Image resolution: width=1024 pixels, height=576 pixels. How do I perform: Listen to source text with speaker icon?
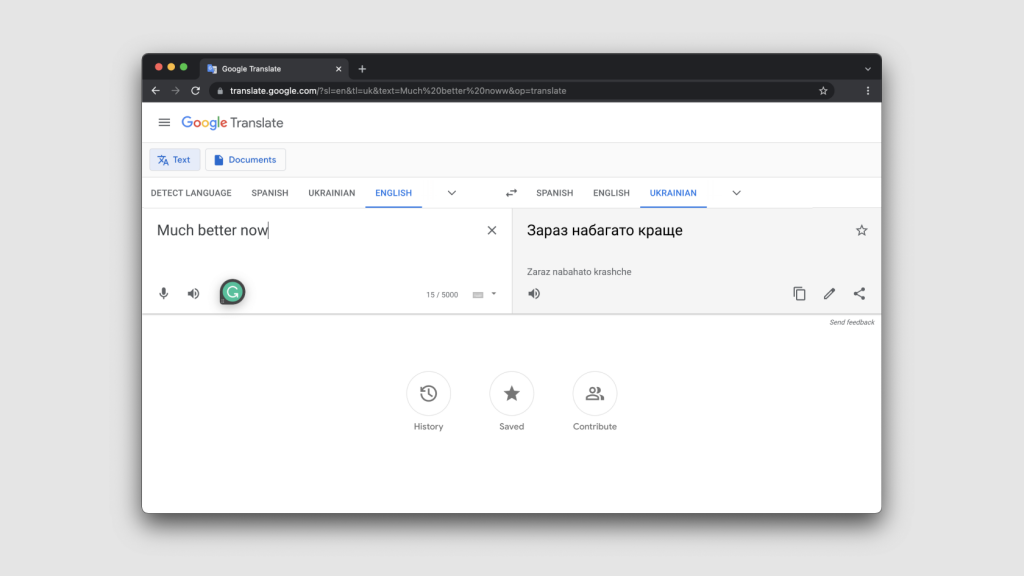coord(193,294)
